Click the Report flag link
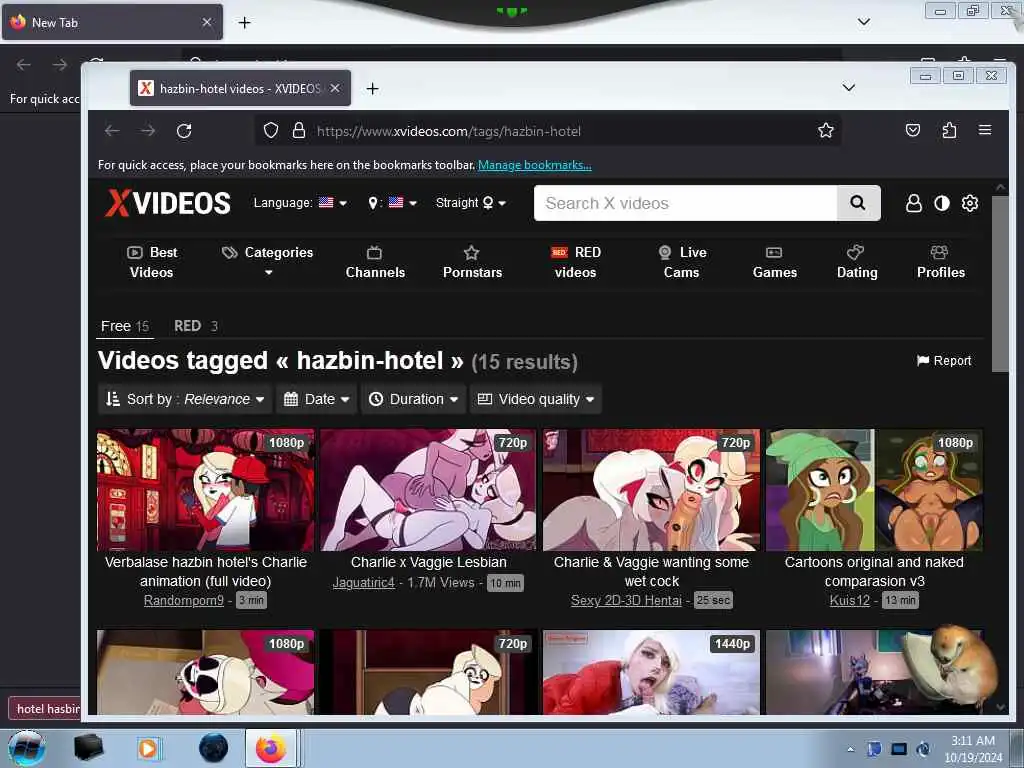Screen dimensions: 1024x768 (x=944, y=360)
